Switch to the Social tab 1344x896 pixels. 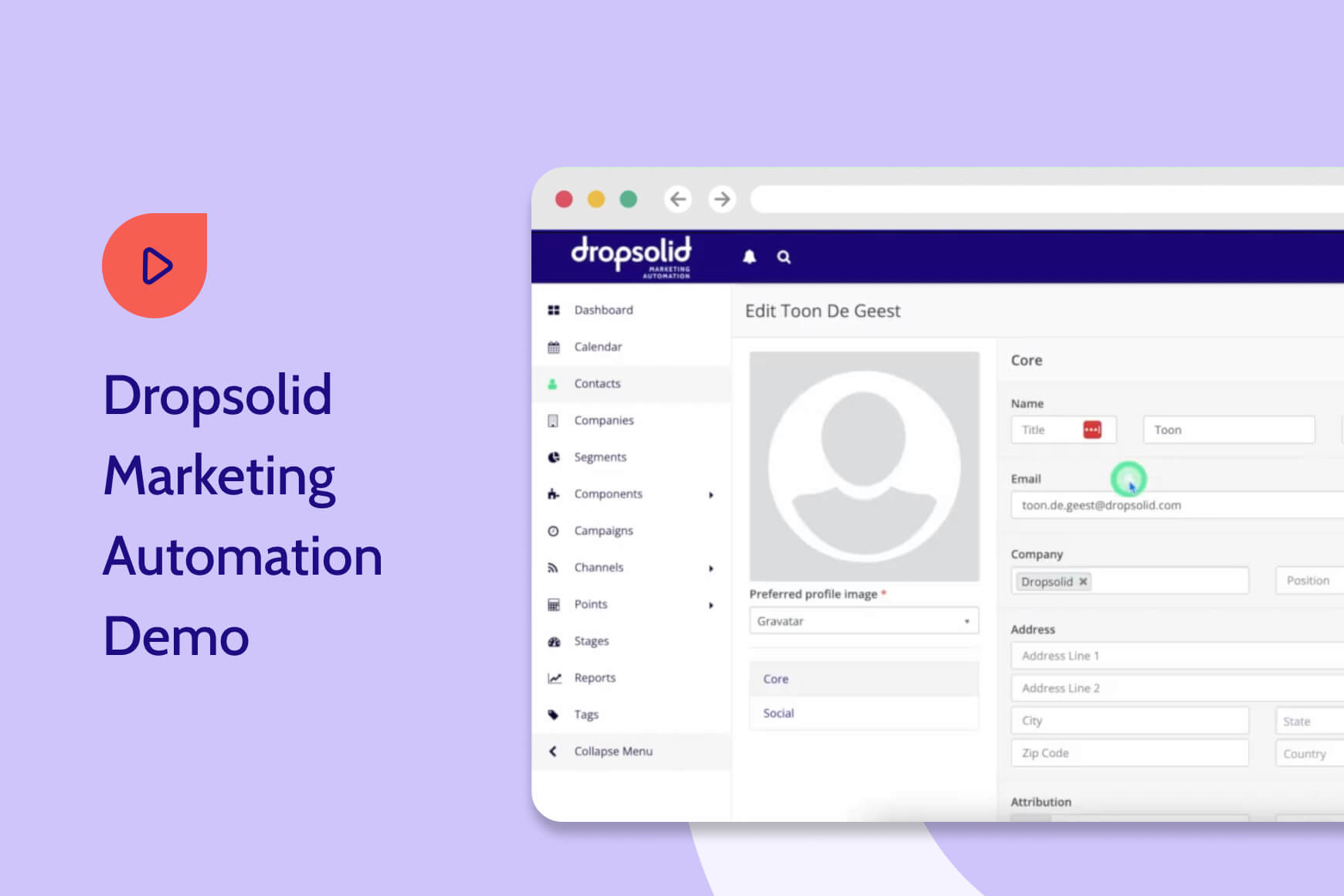coord(864,713)
